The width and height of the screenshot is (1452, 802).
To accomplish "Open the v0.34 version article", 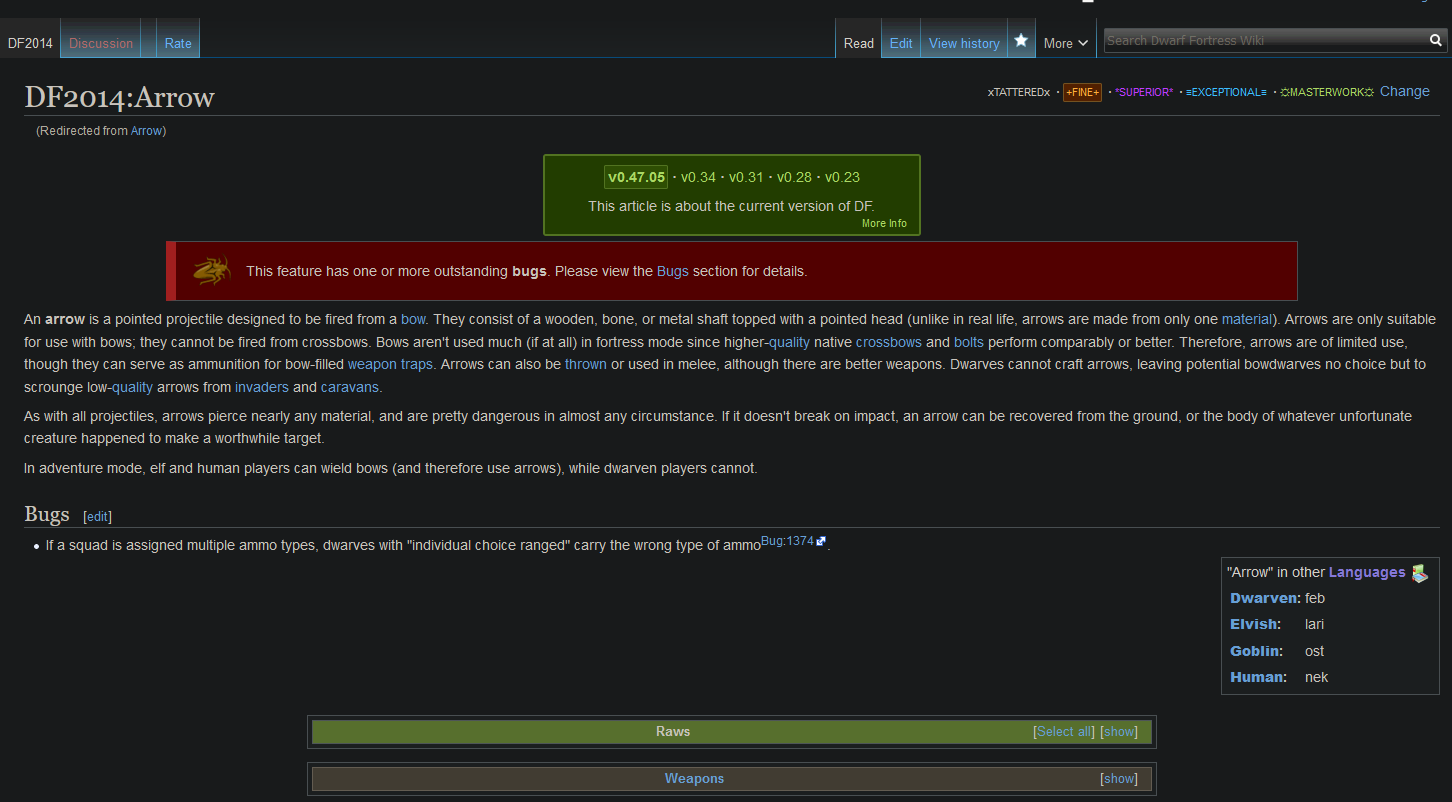I will (699, 177).
